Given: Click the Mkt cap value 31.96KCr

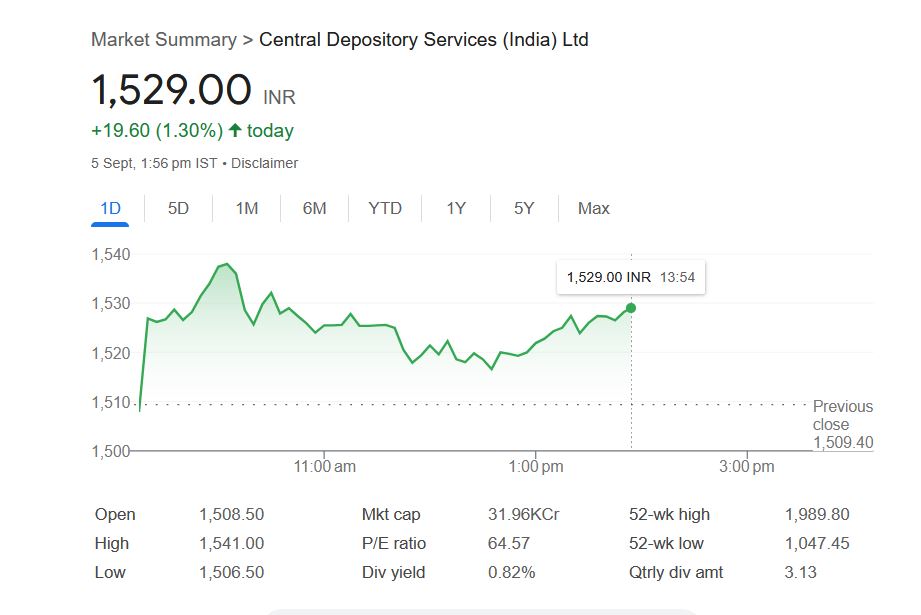Looking at the screenshot, I should (x=523, y=514).
